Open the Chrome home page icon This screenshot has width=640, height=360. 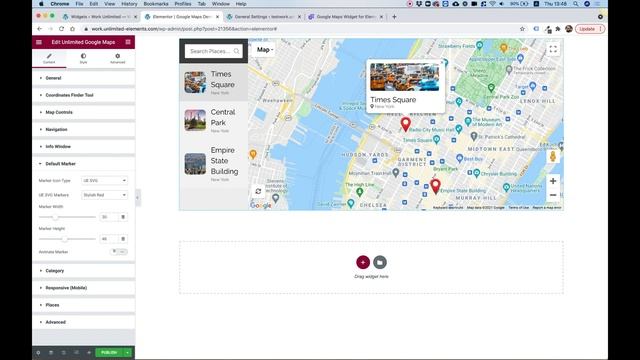[72, 29]
